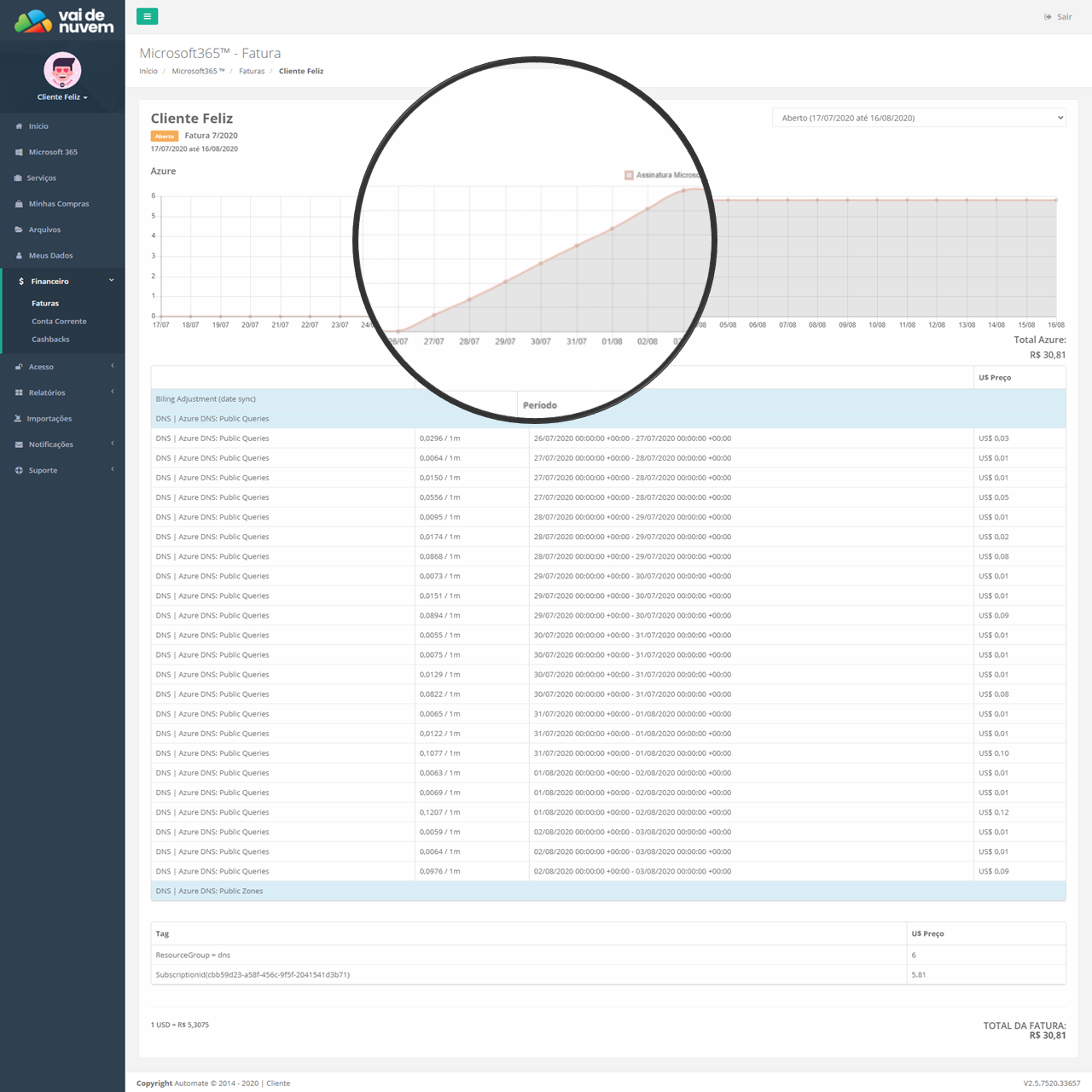This screenshot has width=1092, height=1092.
Task: Click the unlock icon beside Acesso
Action: (19, 367)
